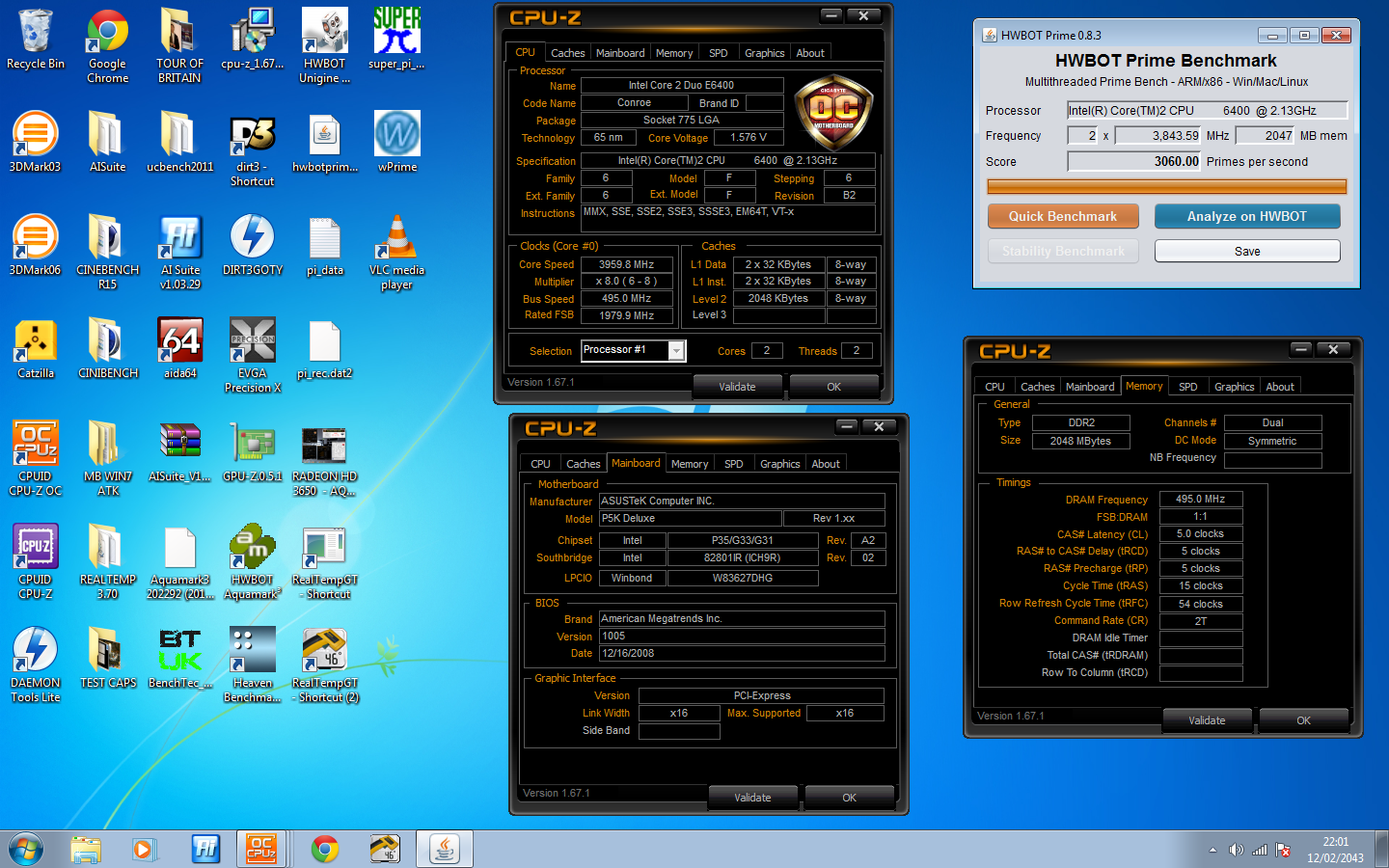This screenshot has width=1389, height=868.
Task: Click the Bus Speed value 495.0 MHz
Action: point(627,299)
